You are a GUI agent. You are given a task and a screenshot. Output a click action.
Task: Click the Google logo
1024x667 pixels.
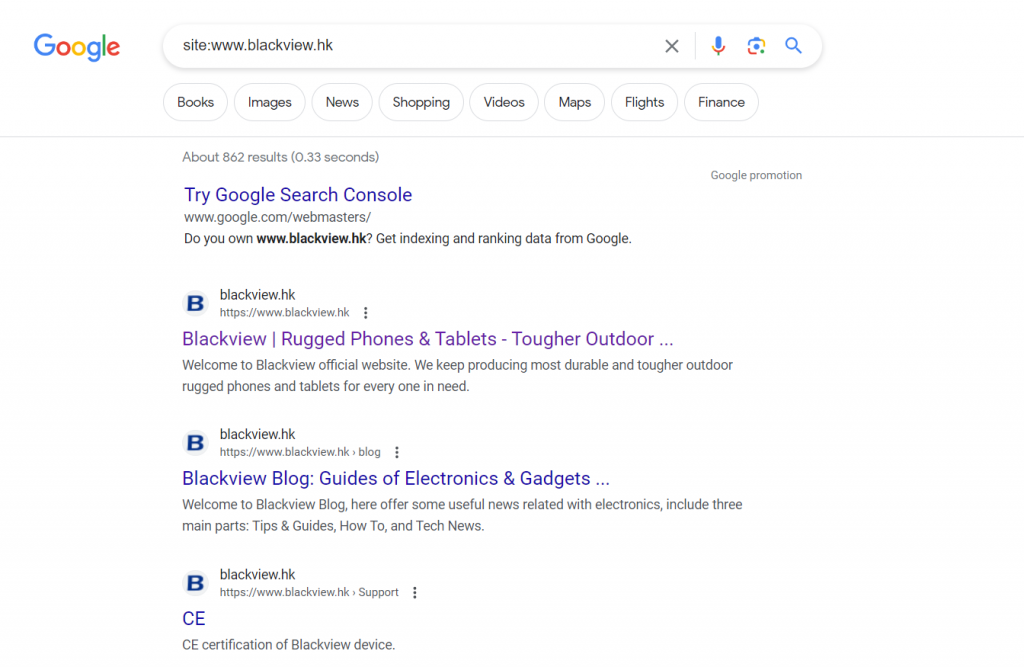pos(77,47)
